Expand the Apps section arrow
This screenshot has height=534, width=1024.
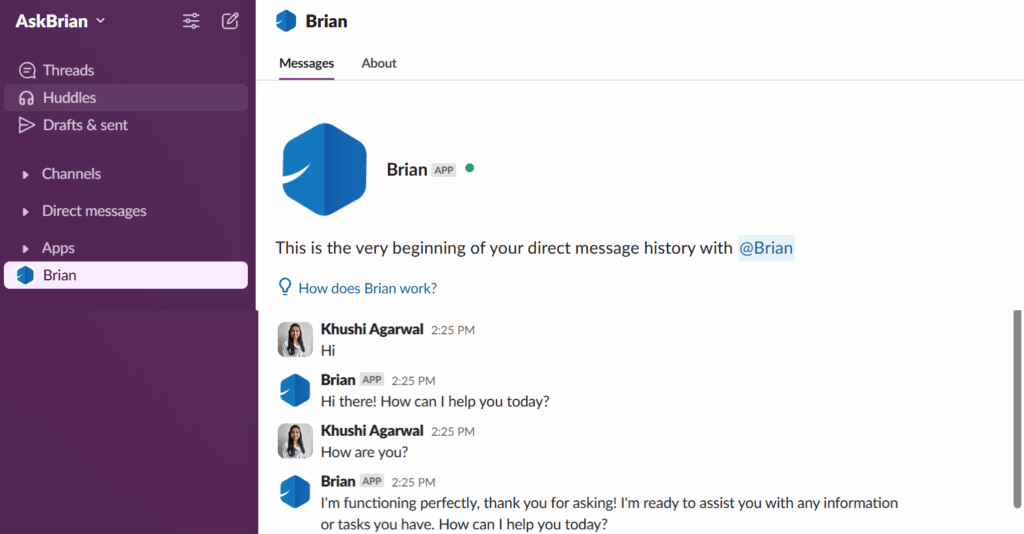(x=25, y=249)
